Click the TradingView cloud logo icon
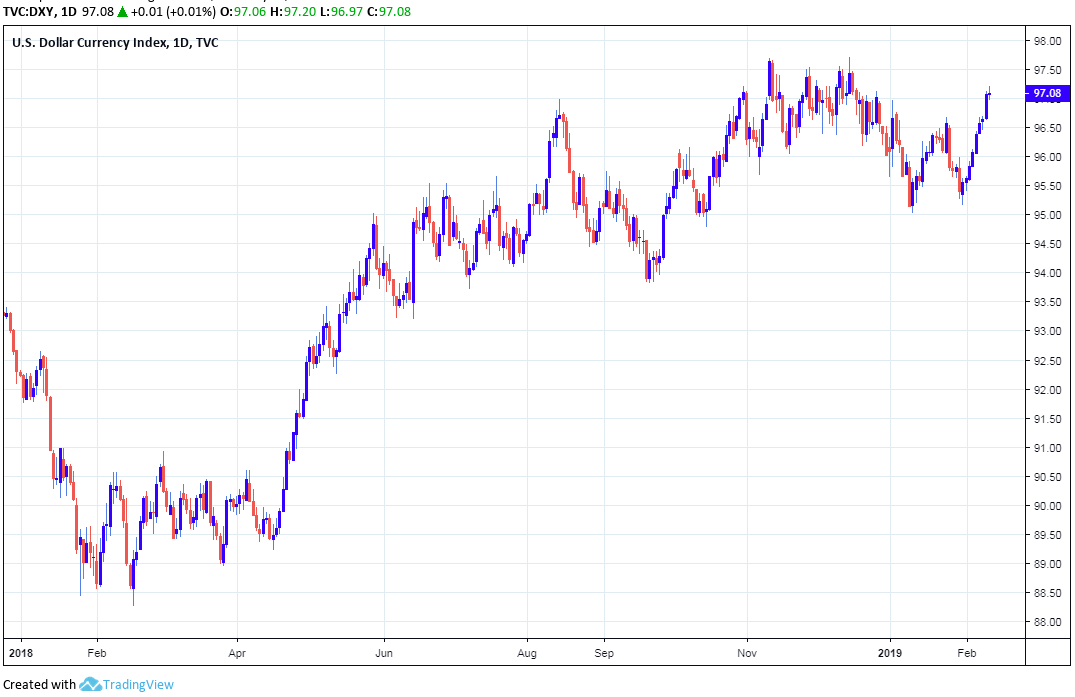The width and height of the screenshot is (1075, 697). (x=90, y=685)
